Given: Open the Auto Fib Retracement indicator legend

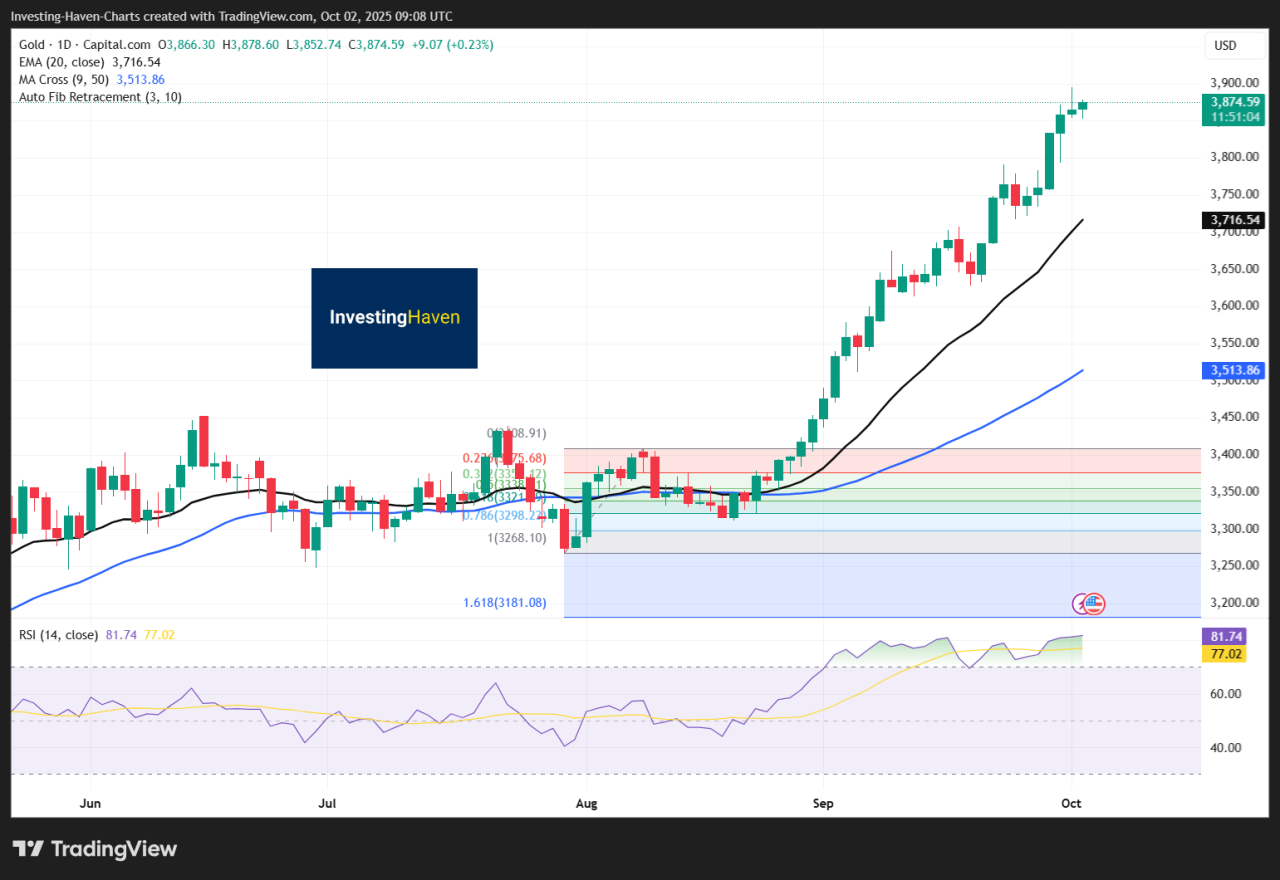Looking at the screenshot, I should pyautogui.click(x=100, y=97).
